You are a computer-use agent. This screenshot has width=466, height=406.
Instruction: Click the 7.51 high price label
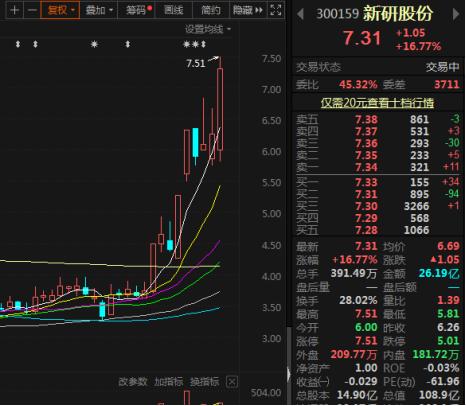click(196, 63)
